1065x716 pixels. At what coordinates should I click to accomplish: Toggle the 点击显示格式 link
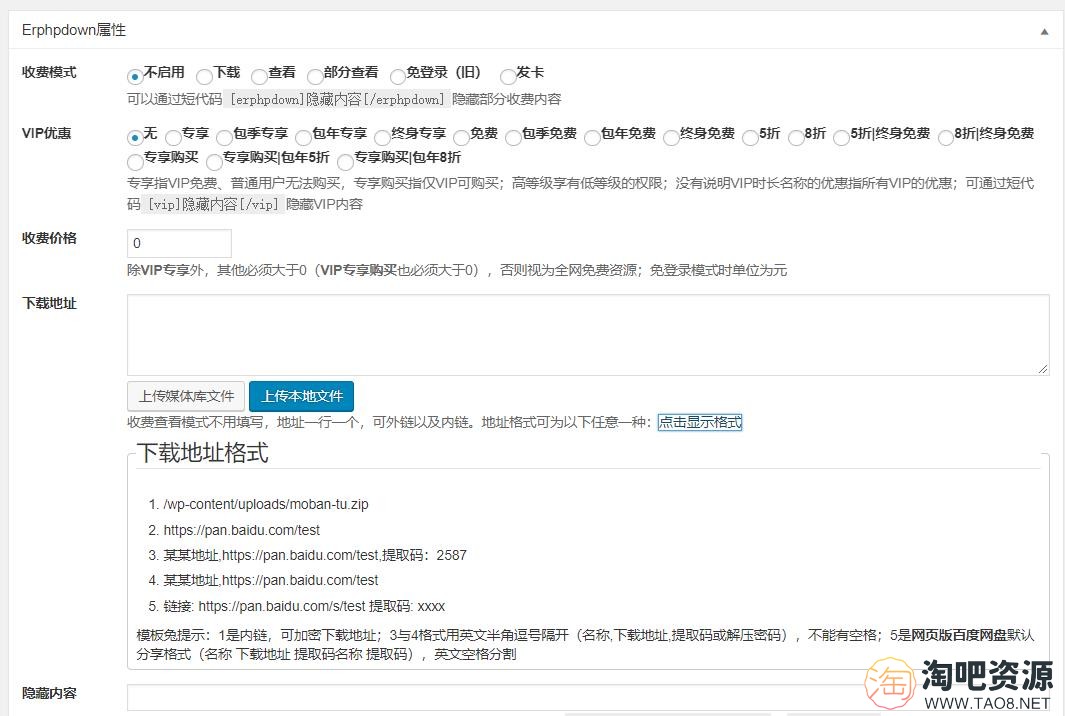pos(700,422)
